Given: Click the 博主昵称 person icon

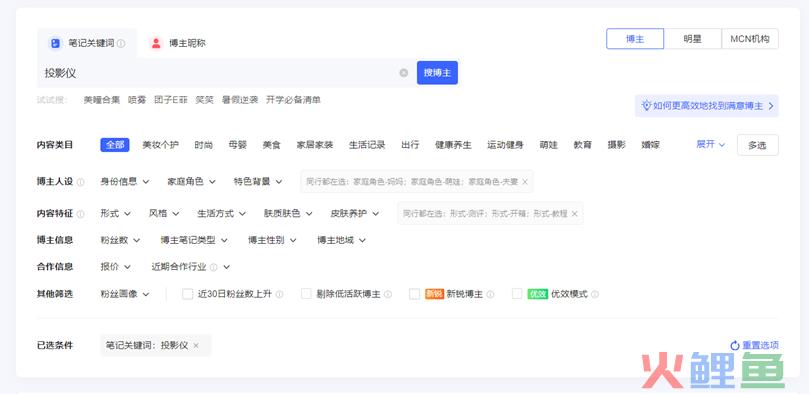Looking at the screenshot, I should tap(156, 43).
